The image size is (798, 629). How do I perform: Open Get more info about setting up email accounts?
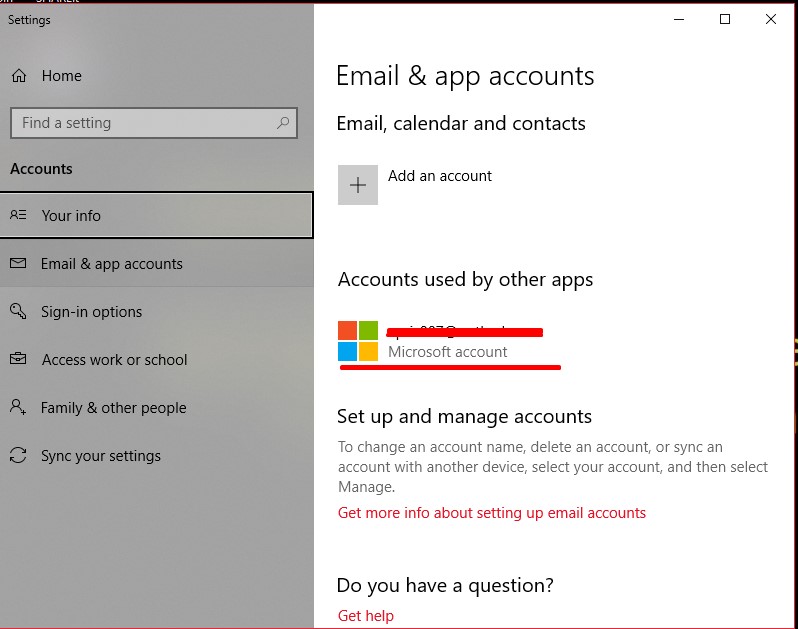pyautogui.click(x=492, y=512)
